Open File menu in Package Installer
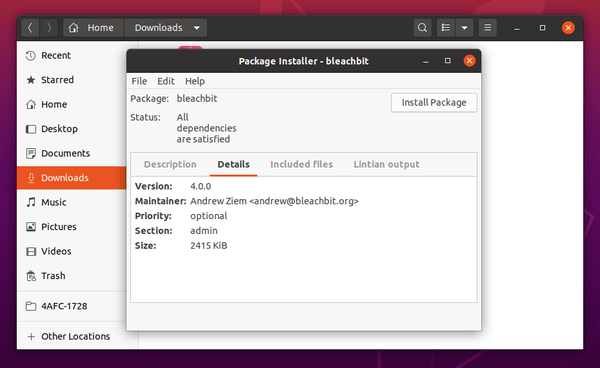 pyautogui.click(x=139, y=81)
